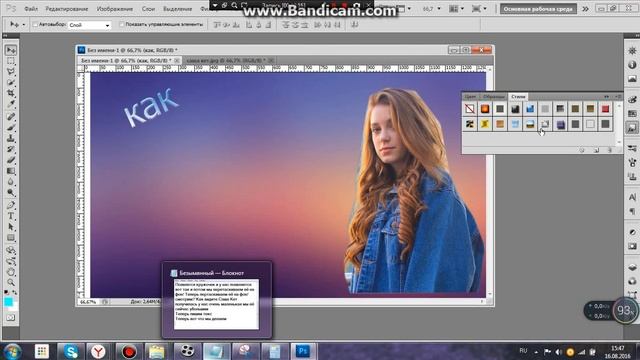Click Auto-Align Layers icon in options bar
640x360 pixels.
(x=354, y=25)
